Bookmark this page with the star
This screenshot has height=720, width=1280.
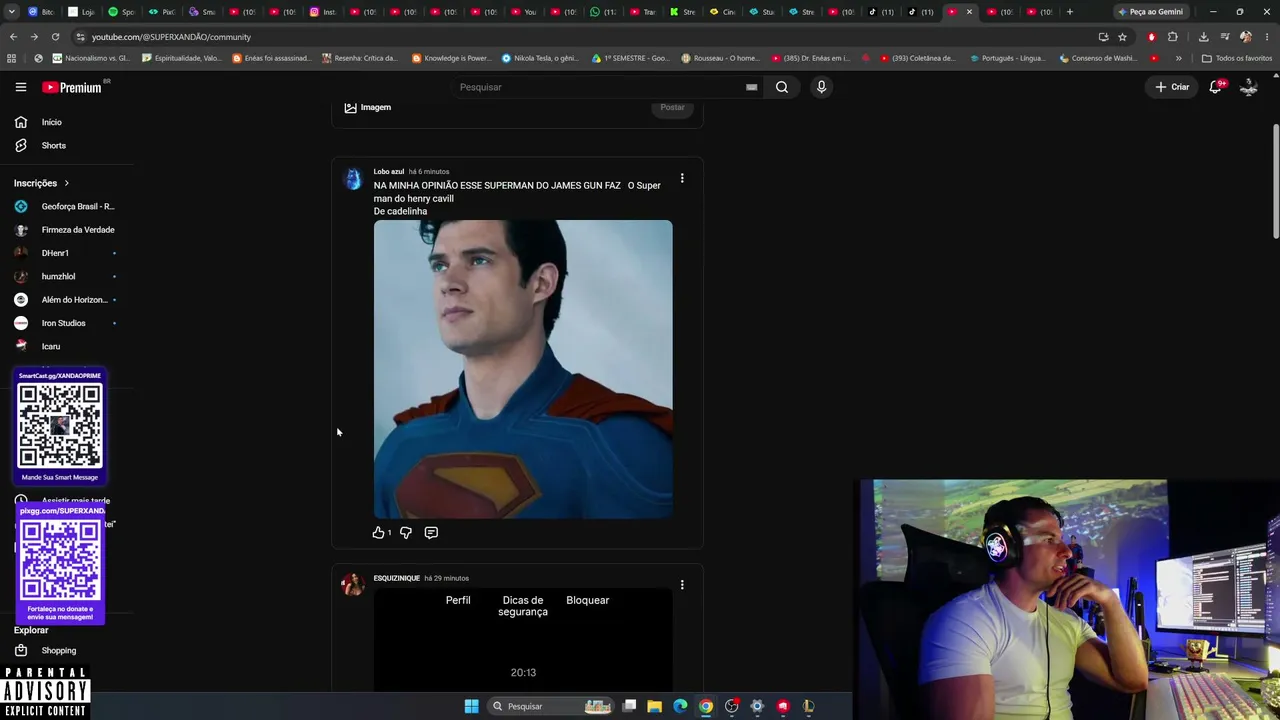click(1122, 37)
